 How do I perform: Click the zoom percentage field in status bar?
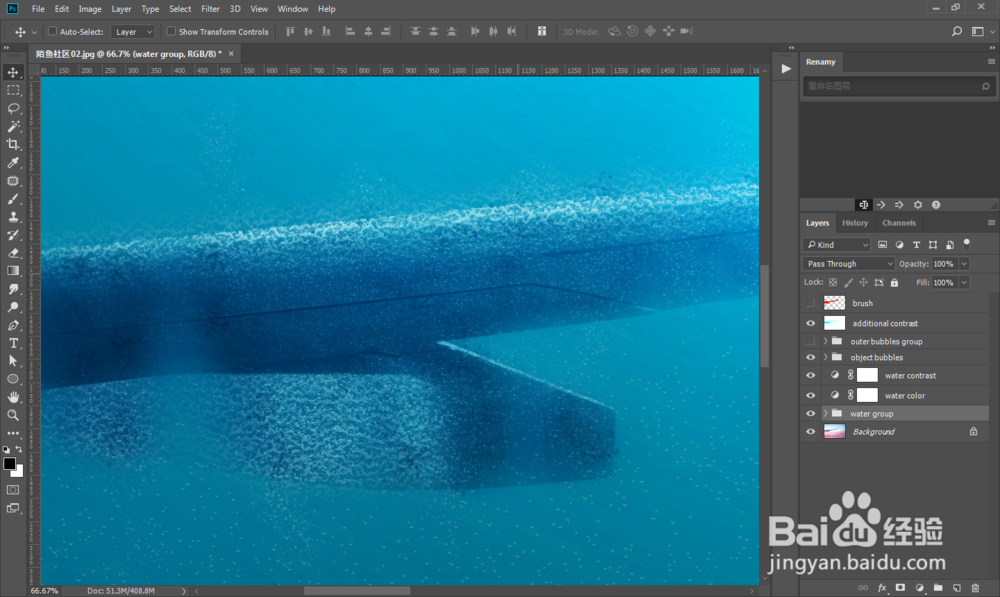[x=45, y=591]
